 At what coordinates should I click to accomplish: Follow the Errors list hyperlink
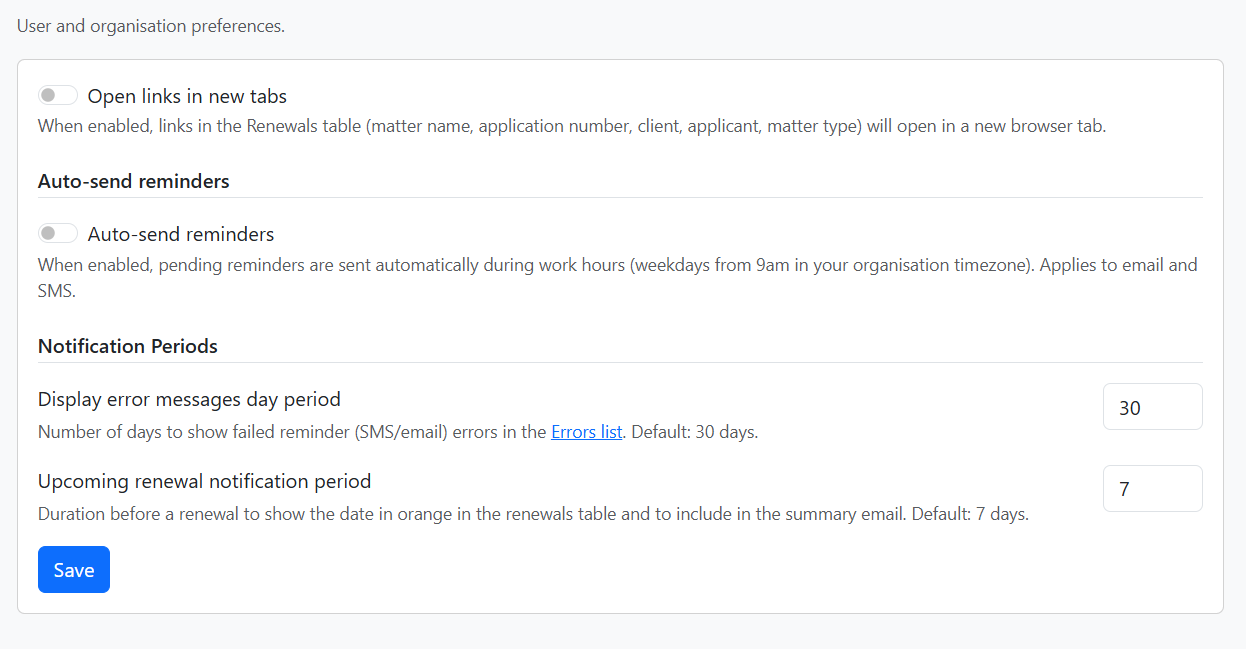tap(586, 431)
